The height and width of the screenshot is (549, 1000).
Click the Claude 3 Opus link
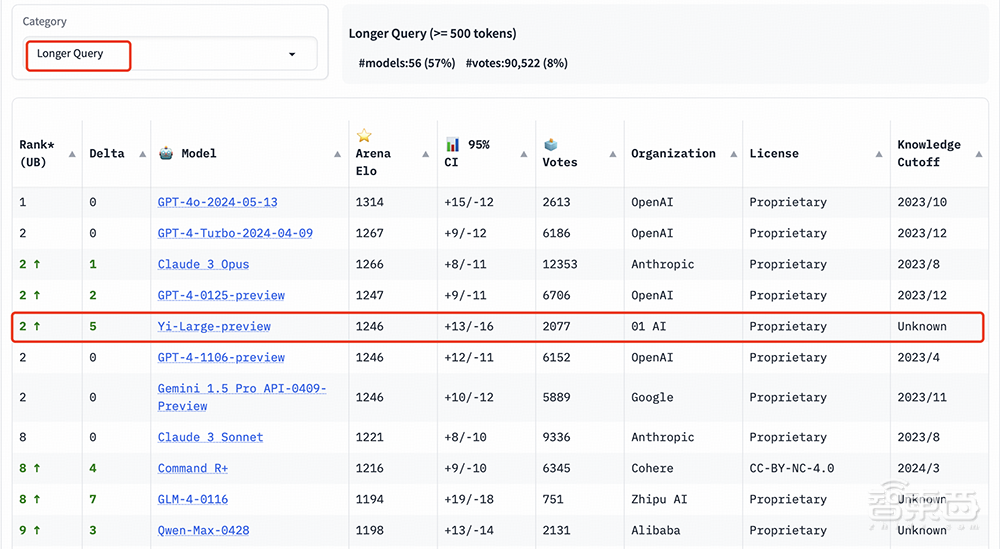(203, 264)
